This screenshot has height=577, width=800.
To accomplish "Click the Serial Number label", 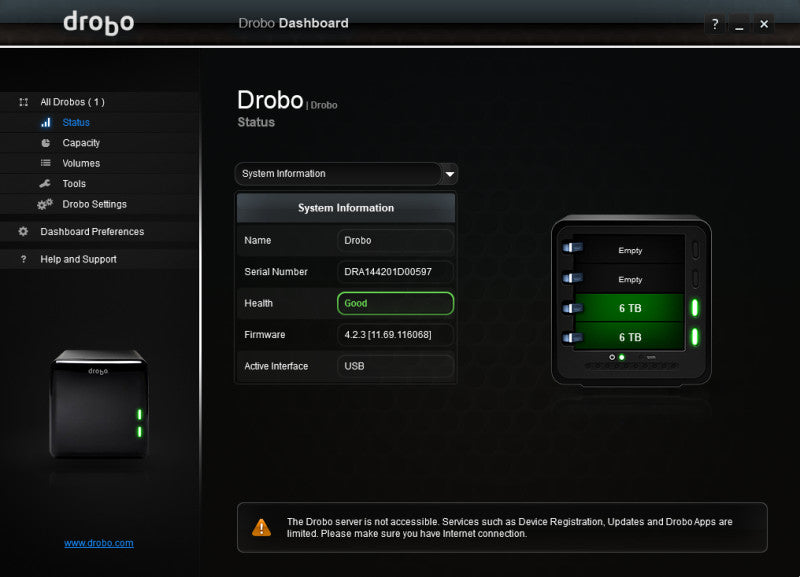I will [x=276, y=272].
